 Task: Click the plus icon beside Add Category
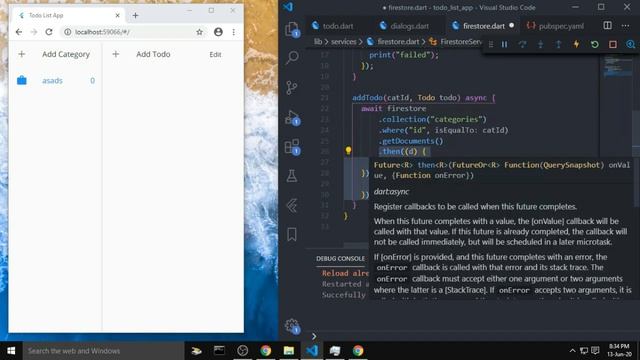click(x=22, y=54)
